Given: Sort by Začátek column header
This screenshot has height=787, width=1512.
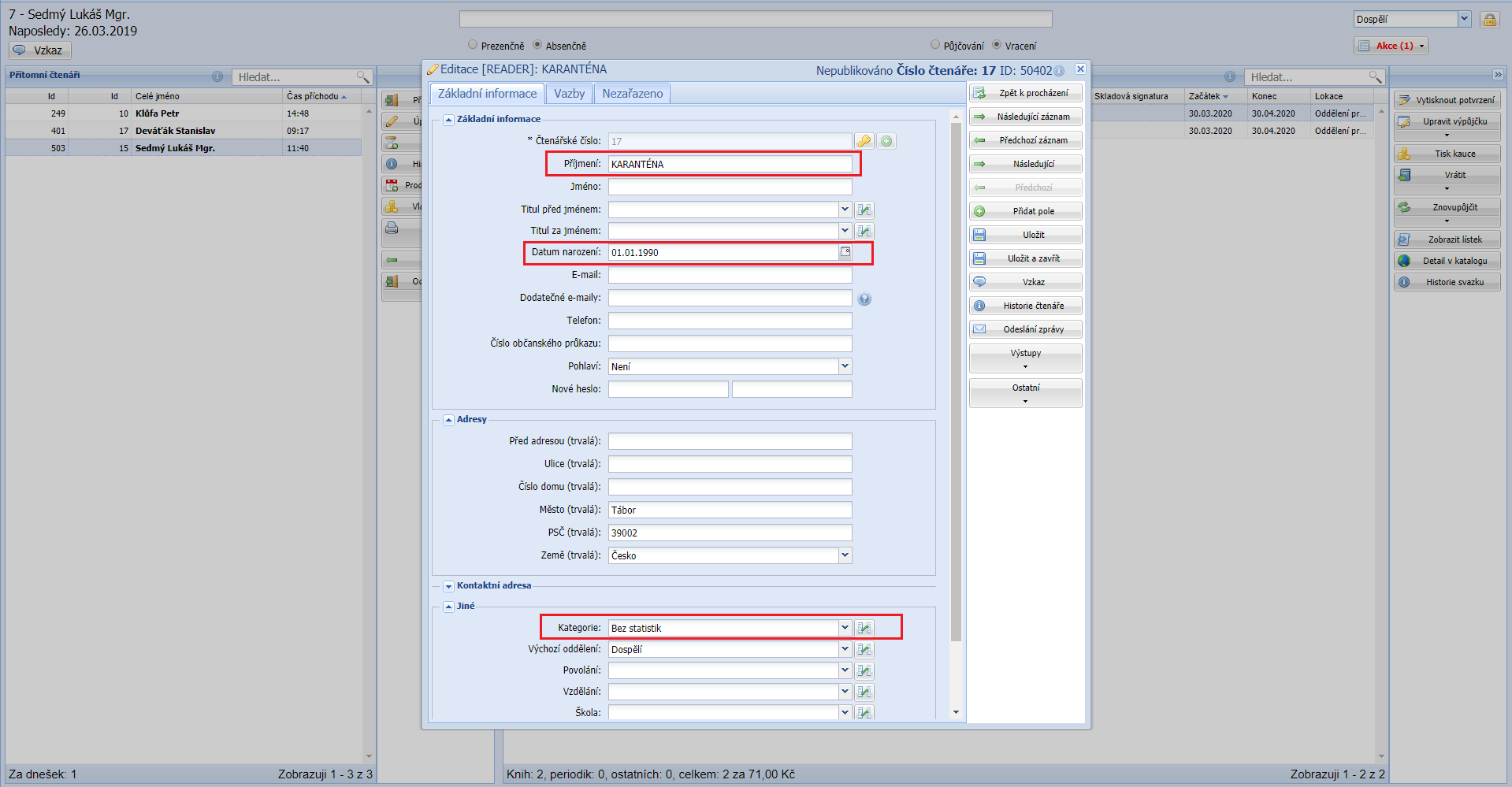Looking at the screenshot, I should tap(1215, 96).
